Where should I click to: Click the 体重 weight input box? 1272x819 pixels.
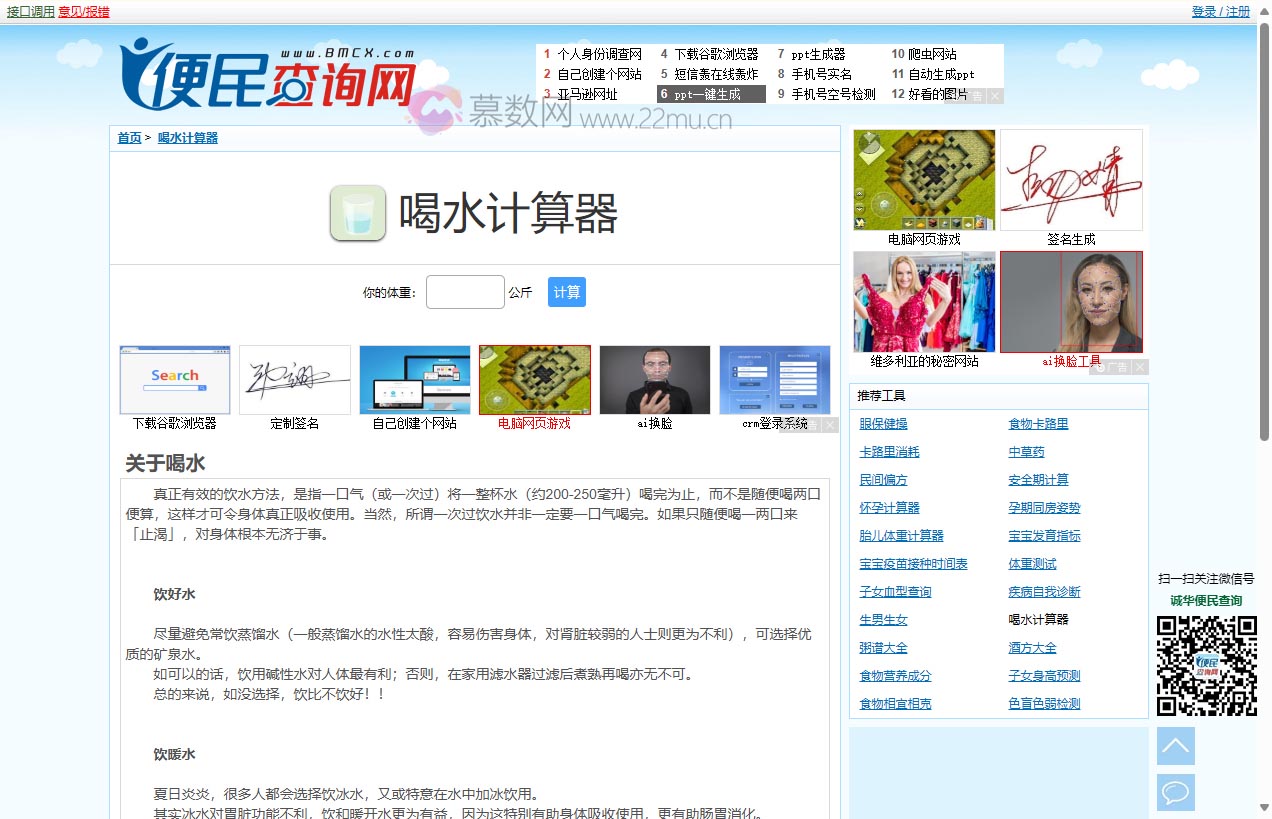tap(464, 291)
